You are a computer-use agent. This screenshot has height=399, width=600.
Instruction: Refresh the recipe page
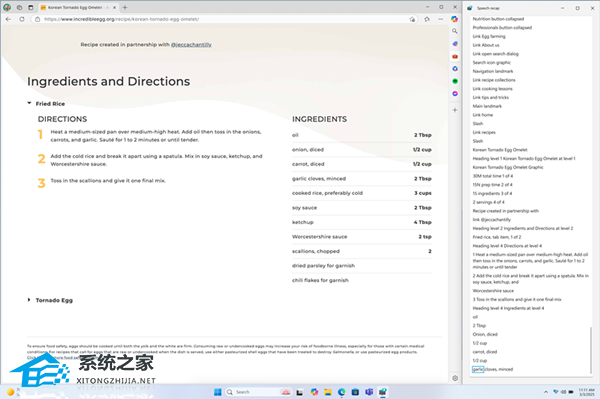pos(22,19)
